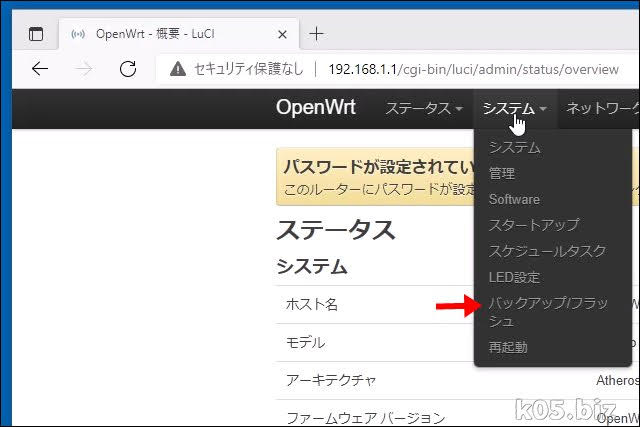
Task: Open the 管理 menu entry
Action: pos(502,173)
